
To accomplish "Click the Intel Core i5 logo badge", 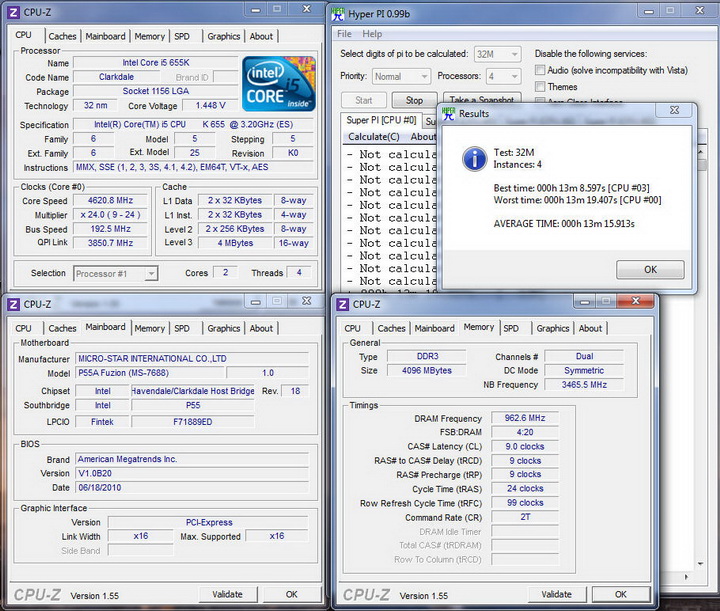I will [278, 84].
